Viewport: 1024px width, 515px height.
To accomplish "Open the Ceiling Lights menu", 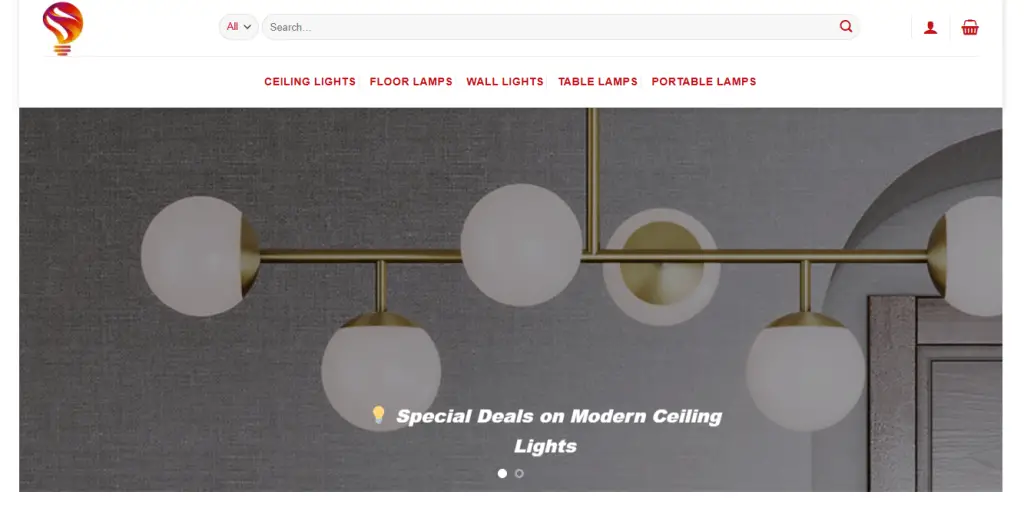I will click(310, 82).
